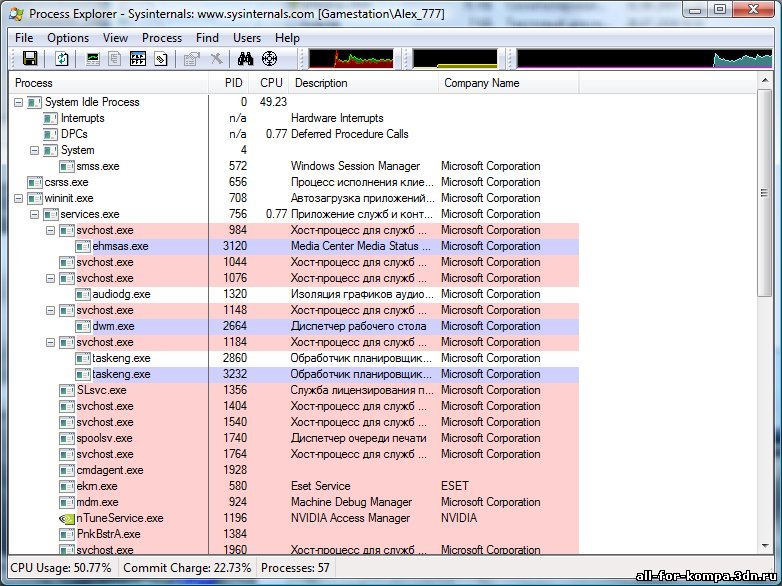Viewport: 782px width, 586px height.
Task: Click the nTuneService.exe NVIDIA icon
Action: tap(67, 519)
